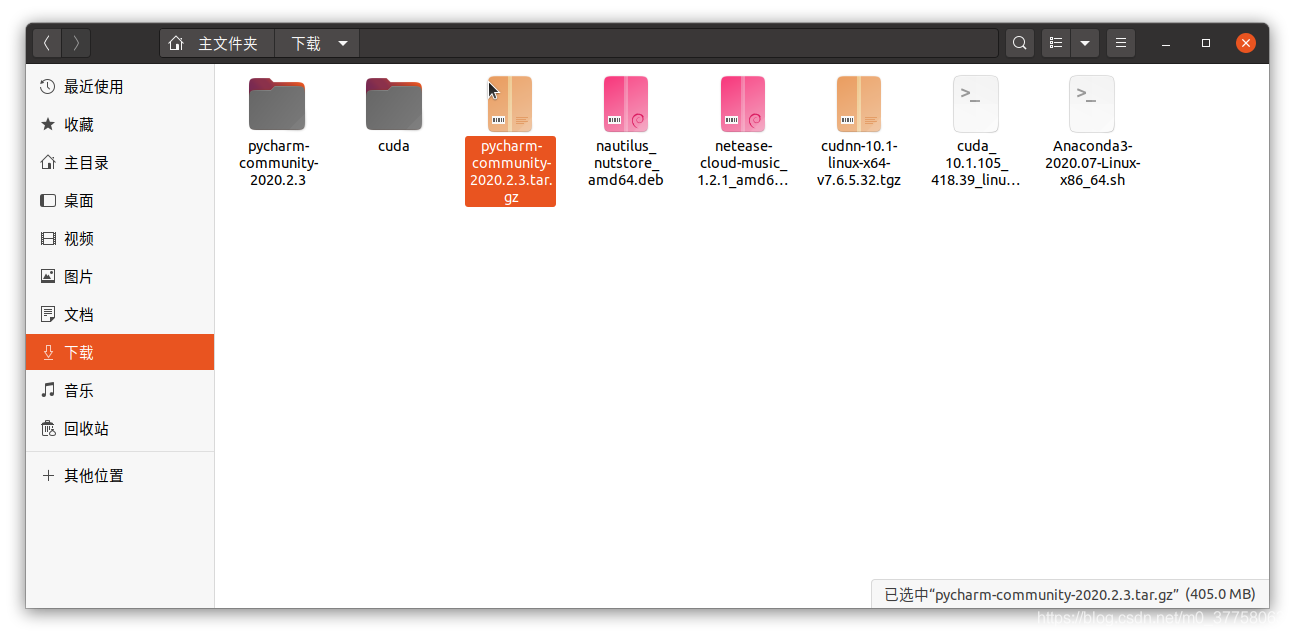Click the Anaconda3-2020.07-Linux-x86_64.sh file name

[x=1092, y=163]
